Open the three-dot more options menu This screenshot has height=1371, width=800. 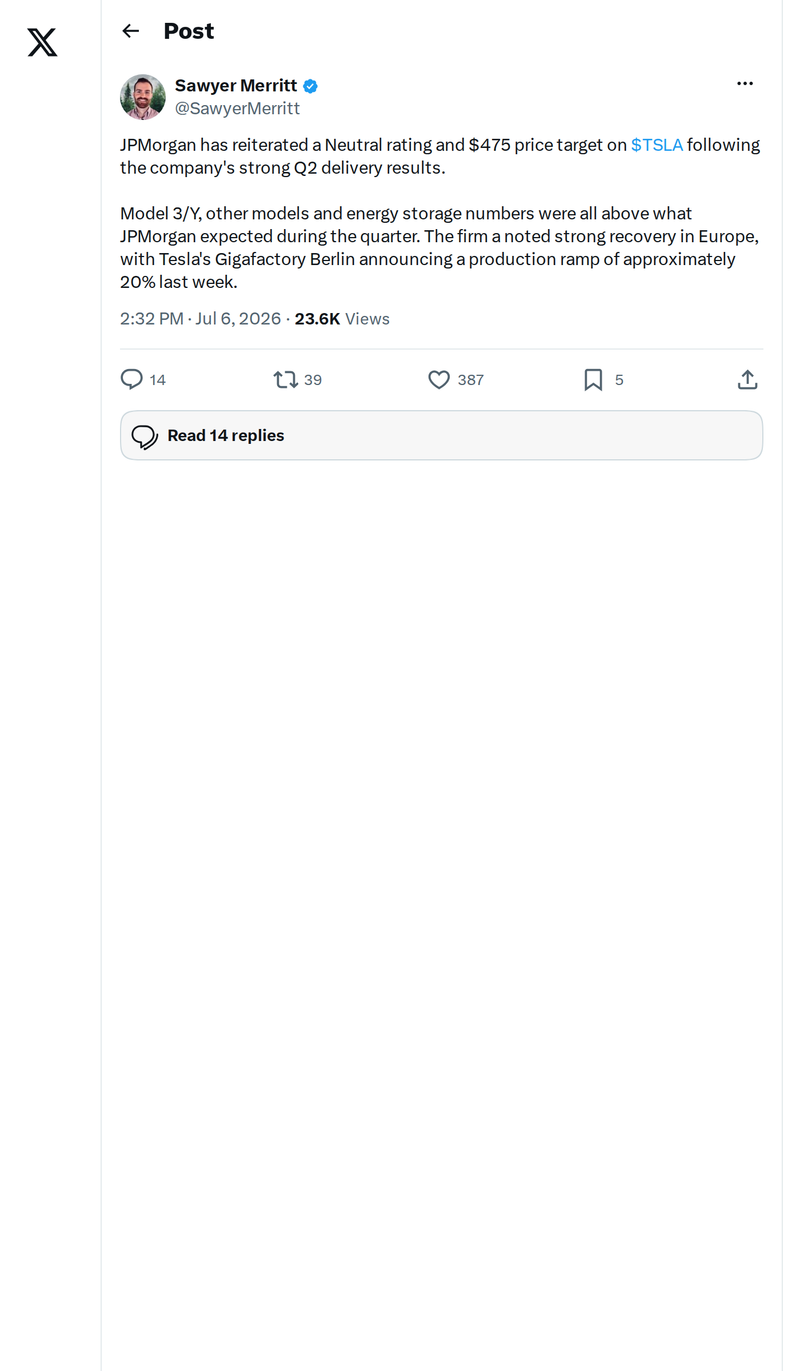click(x=745, y=83)
